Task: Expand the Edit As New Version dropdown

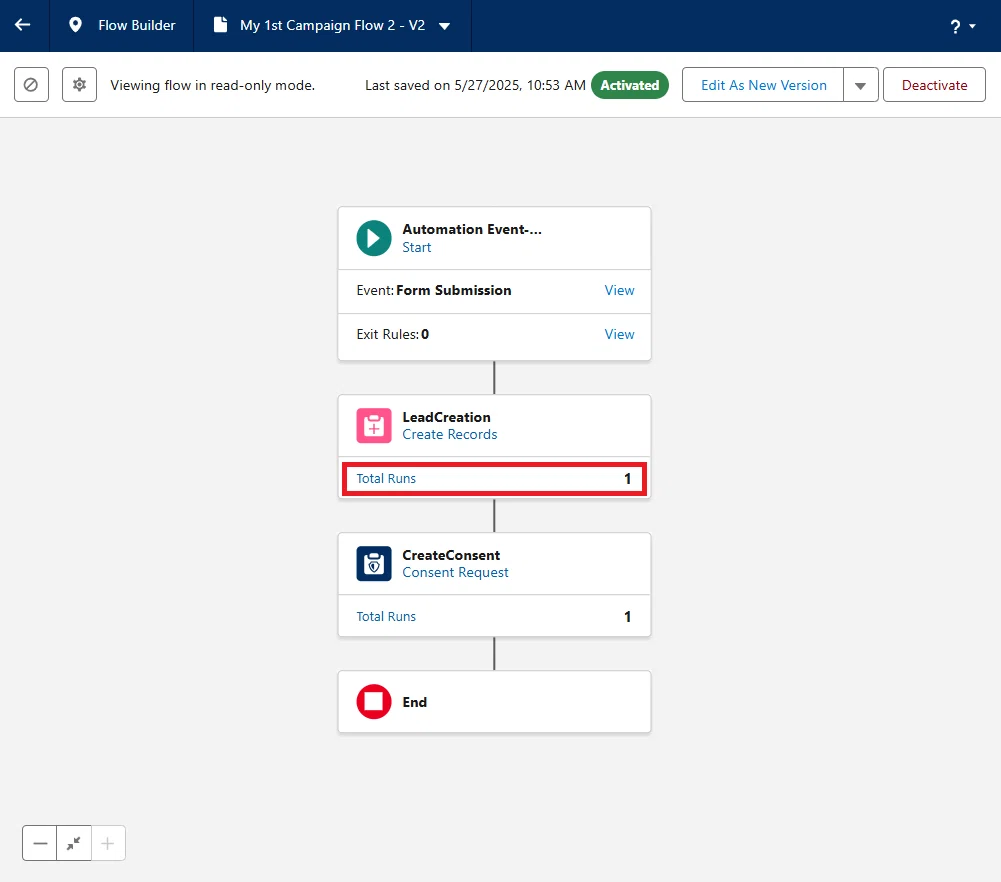Action: click(861, 85)
